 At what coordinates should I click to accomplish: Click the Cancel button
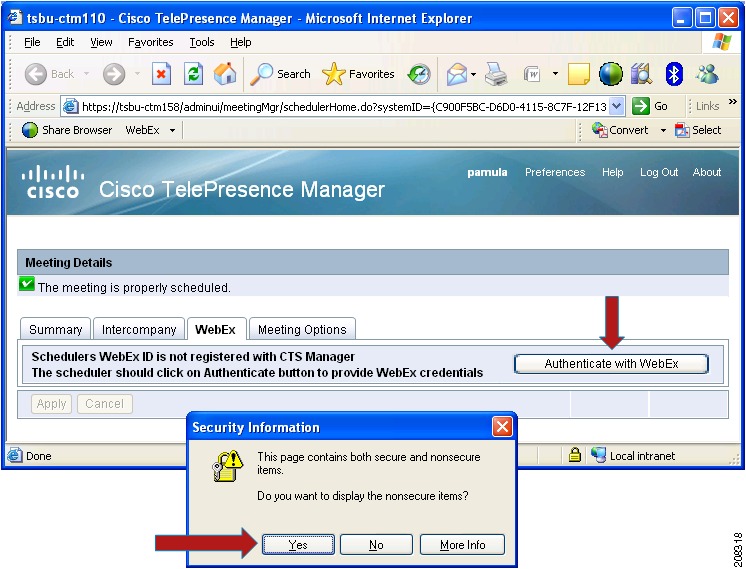105,404
